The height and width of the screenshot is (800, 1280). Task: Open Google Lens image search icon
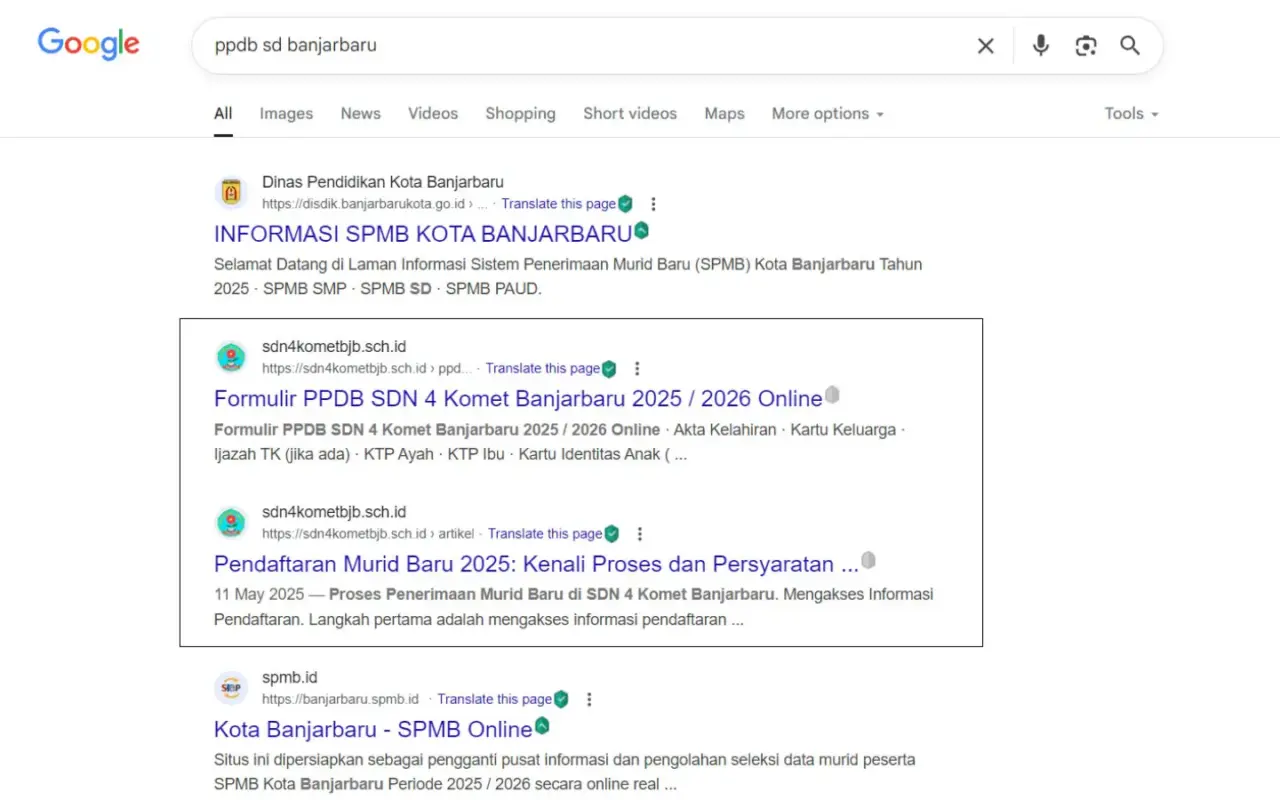pos(1086,45)
